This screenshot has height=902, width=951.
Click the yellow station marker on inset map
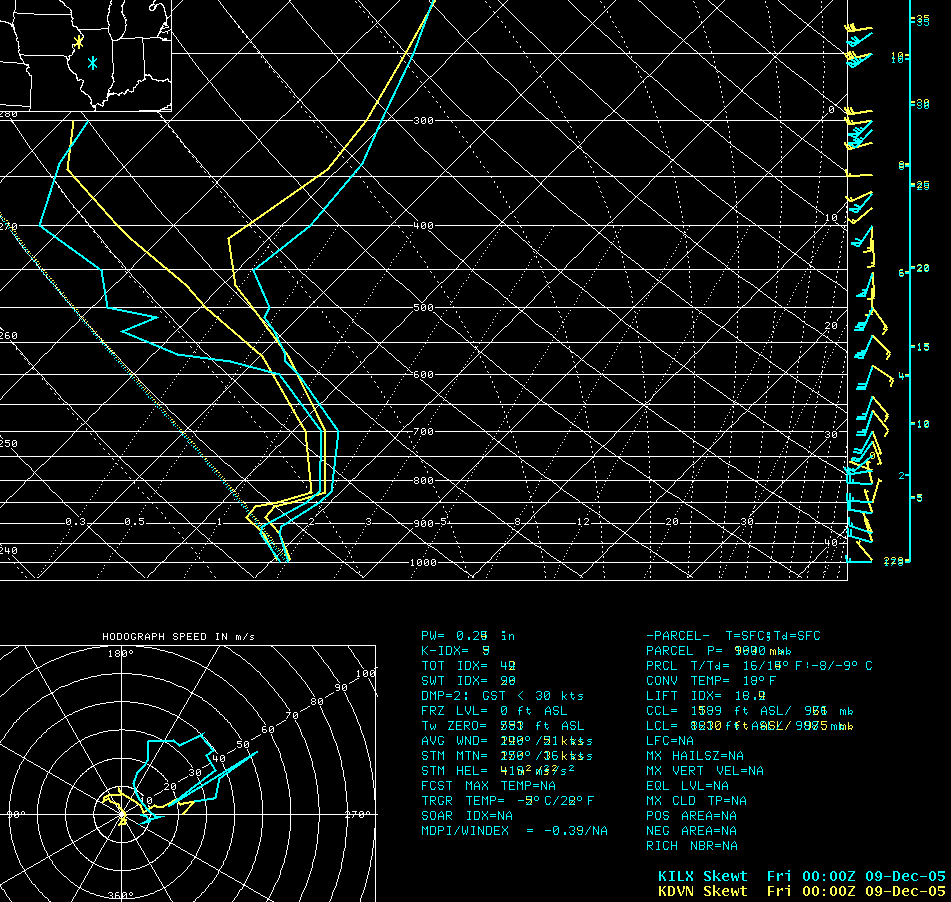point(78,42)
